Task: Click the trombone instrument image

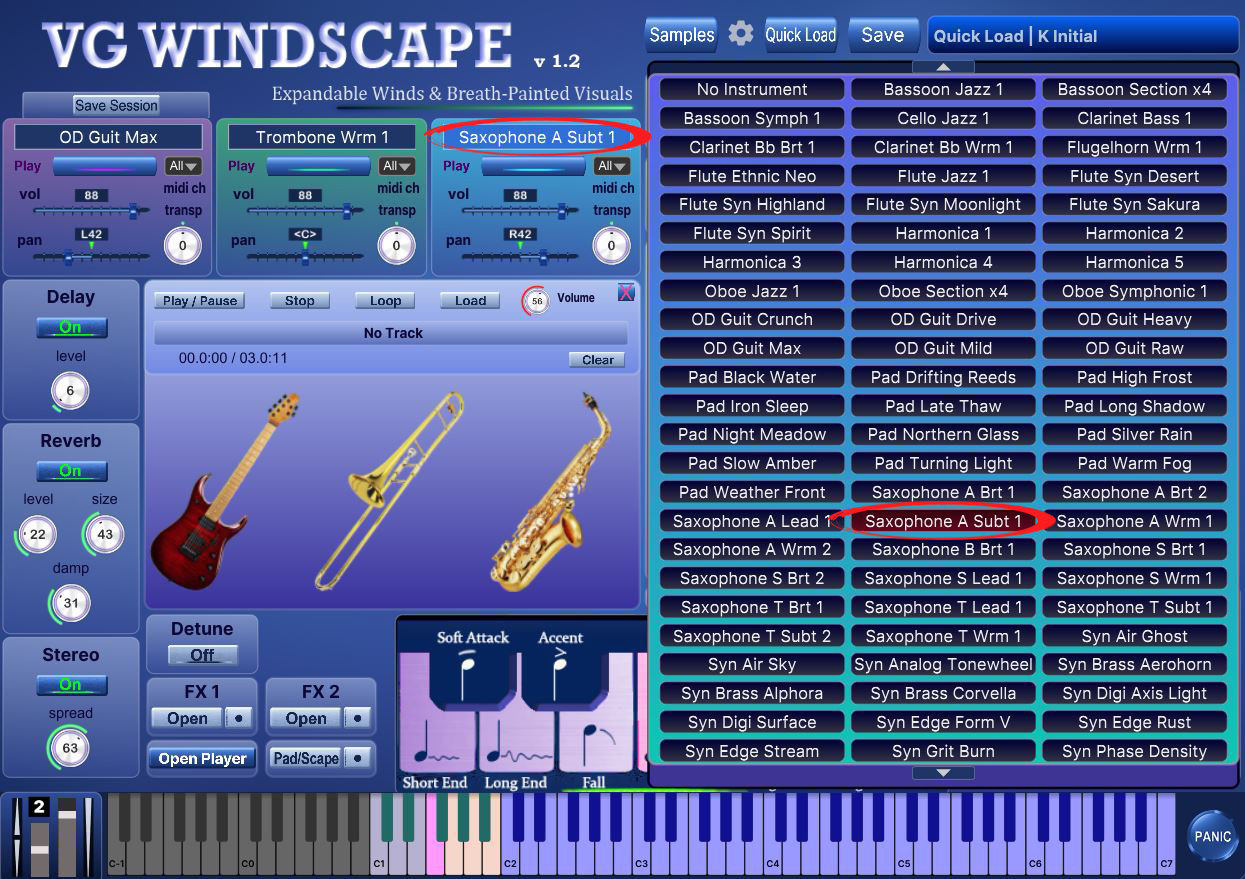Action: tap(390, 490)
